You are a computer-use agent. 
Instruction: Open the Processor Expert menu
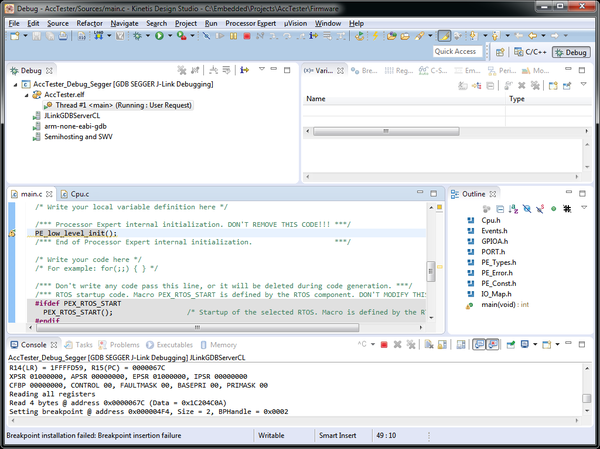pos(252,21)
